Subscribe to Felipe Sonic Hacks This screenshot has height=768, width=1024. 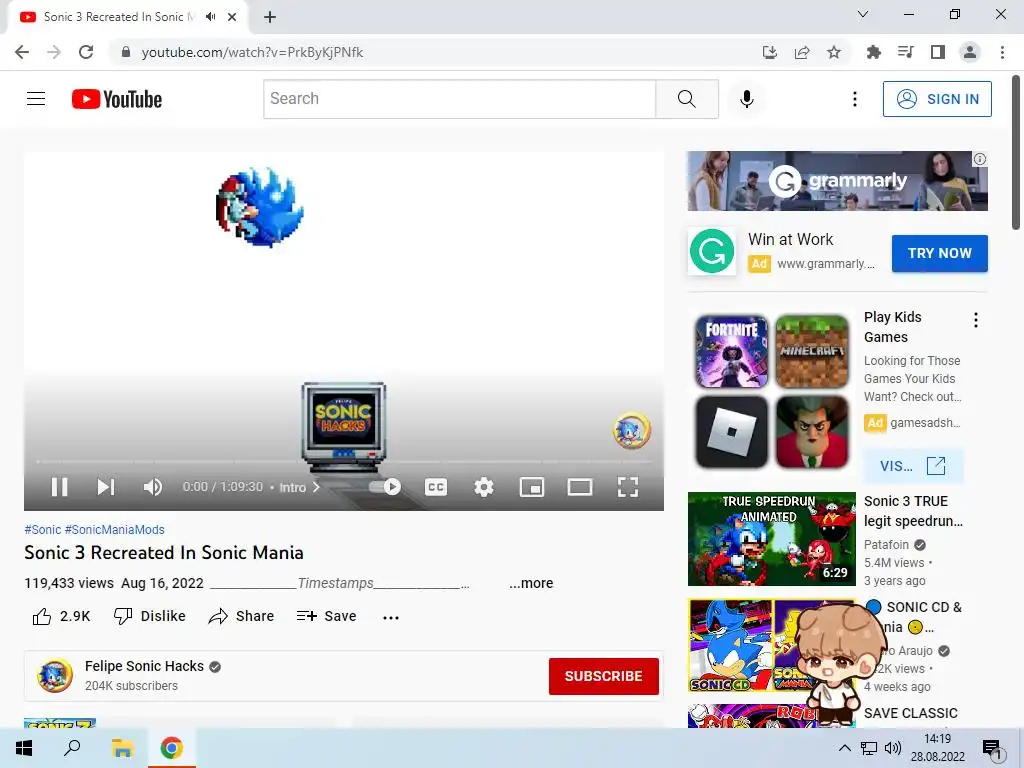[603, 676]
